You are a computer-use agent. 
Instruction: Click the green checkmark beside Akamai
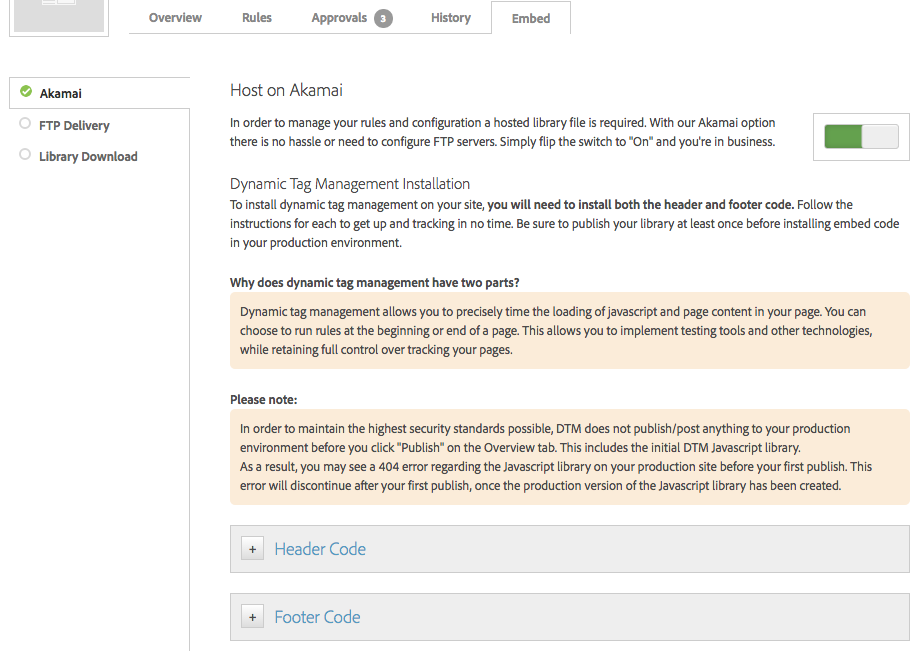click(x=26, y=91)
